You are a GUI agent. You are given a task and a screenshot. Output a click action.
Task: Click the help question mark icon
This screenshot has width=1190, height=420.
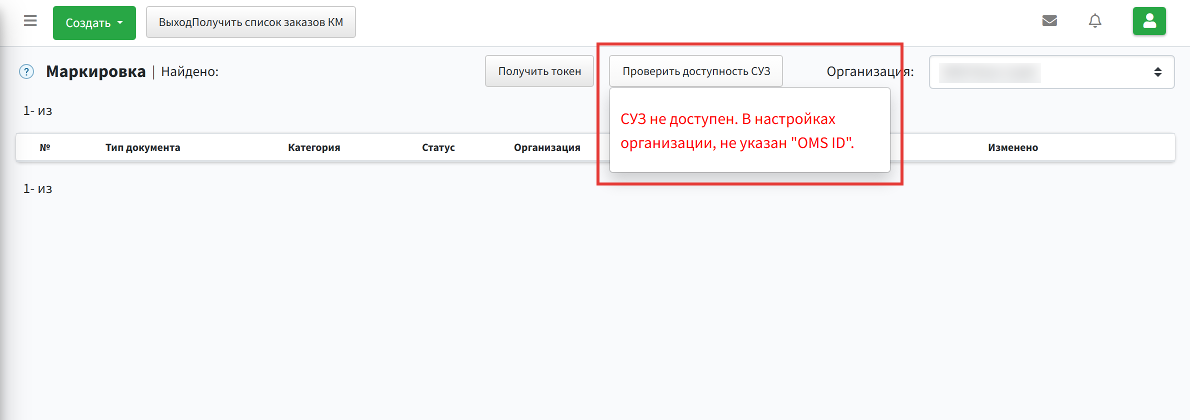pyautogui.click(x=27, y=72)
